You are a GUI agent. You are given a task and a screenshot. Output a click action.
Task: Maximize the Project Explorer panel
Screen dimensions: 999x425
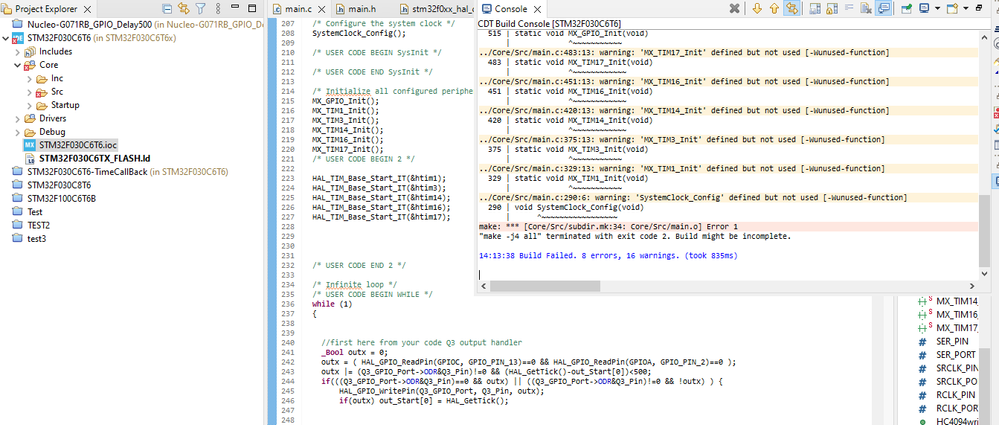252,8
